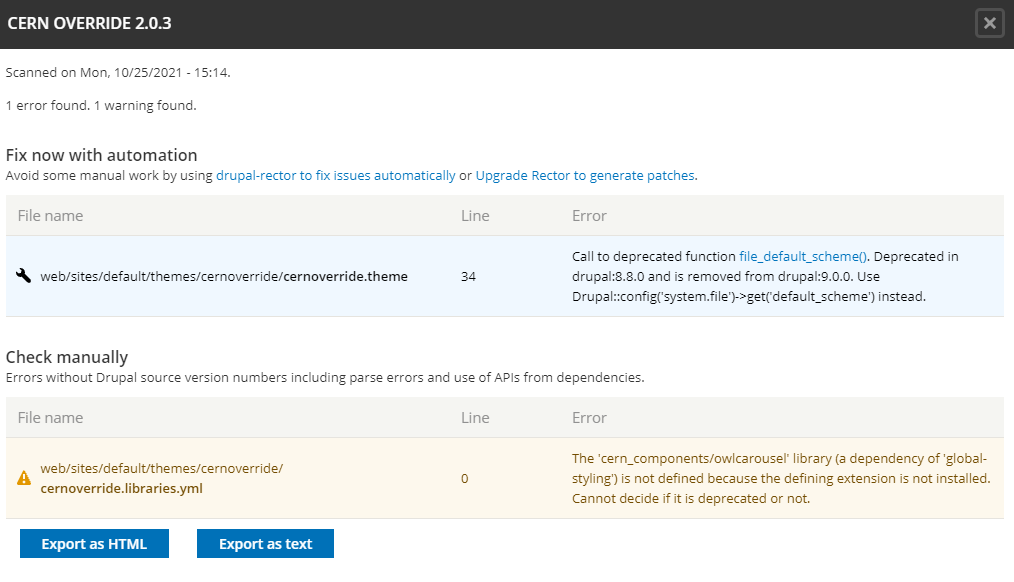Click File name header in Check manually table

coord(50,417)
